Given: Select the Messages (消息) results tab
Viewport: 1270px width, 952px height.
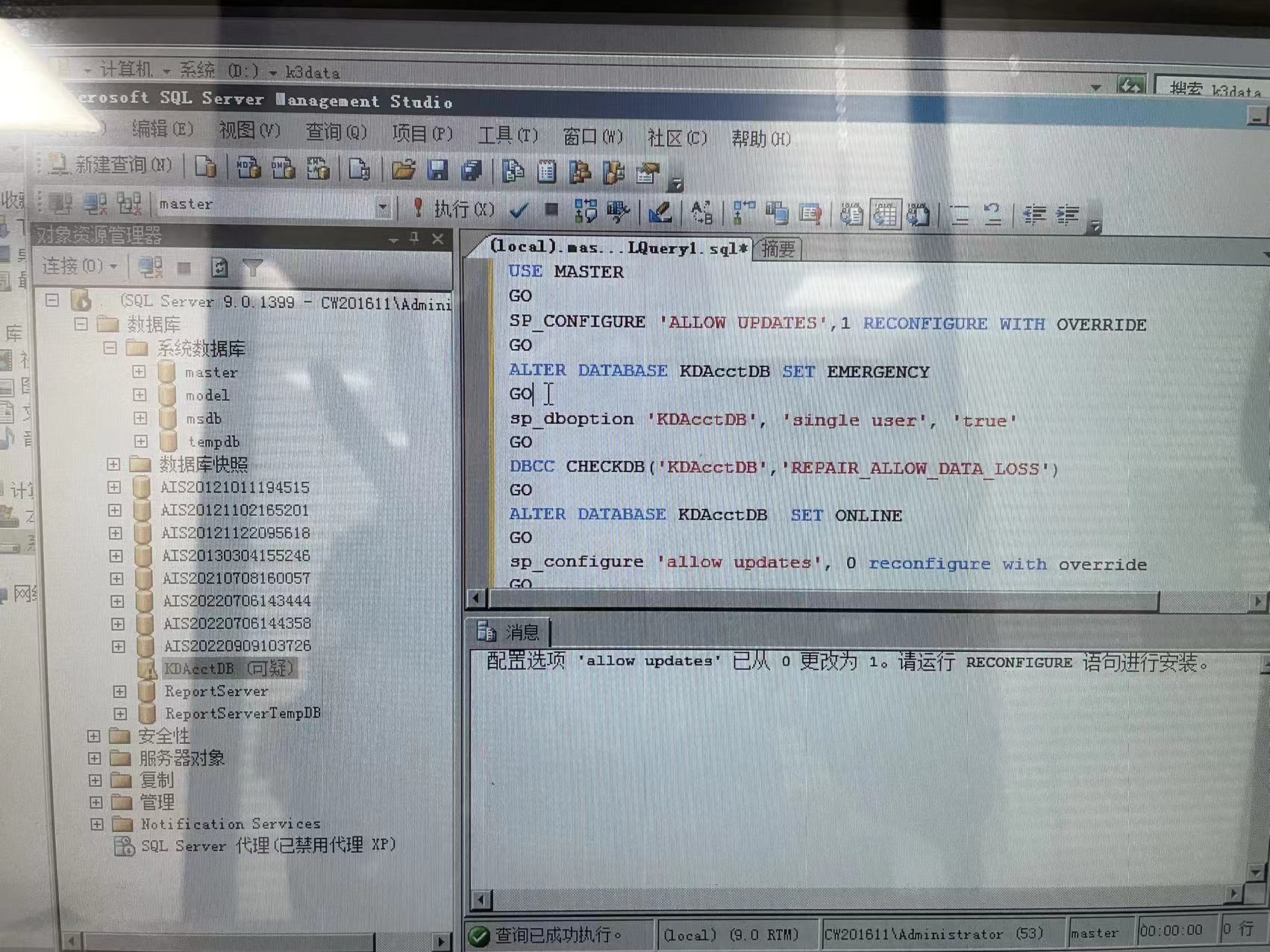Looking at the screenshot, I should coord(510,633).
